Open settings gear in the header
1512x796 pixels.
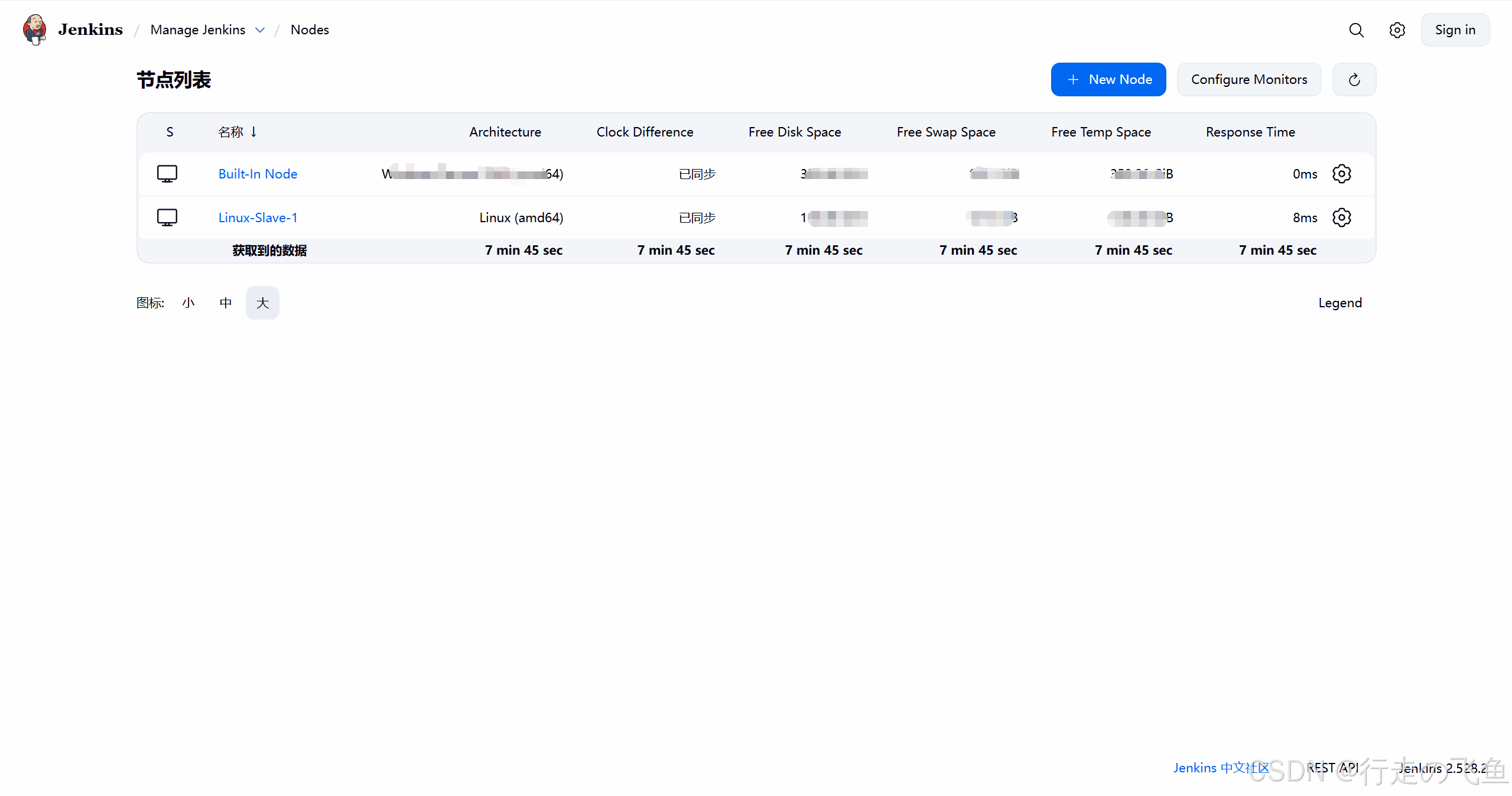pyautogui.click(x=1397, y=30)
